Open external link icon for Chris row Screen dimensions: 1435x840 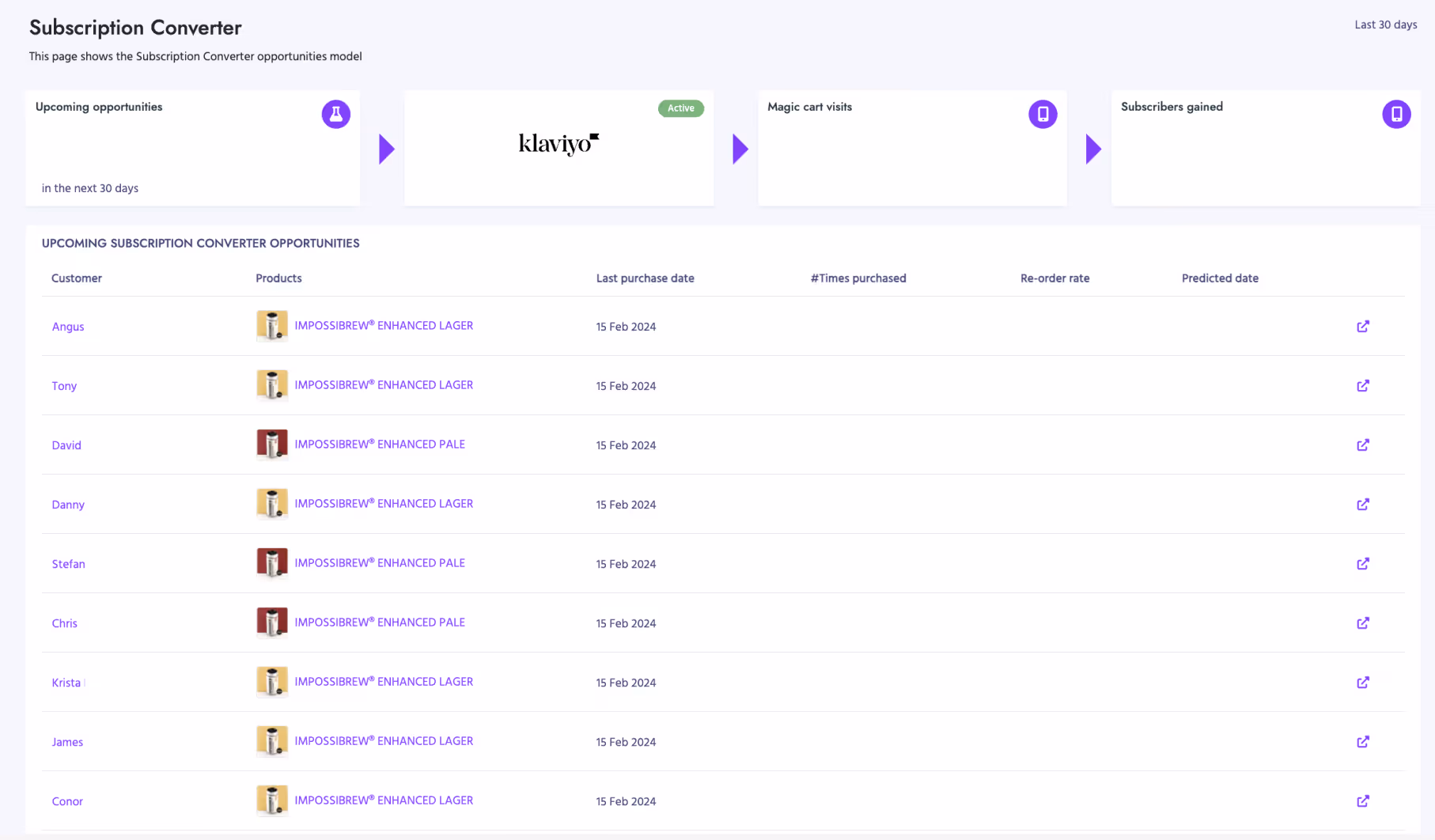(x=1363, y=622)
